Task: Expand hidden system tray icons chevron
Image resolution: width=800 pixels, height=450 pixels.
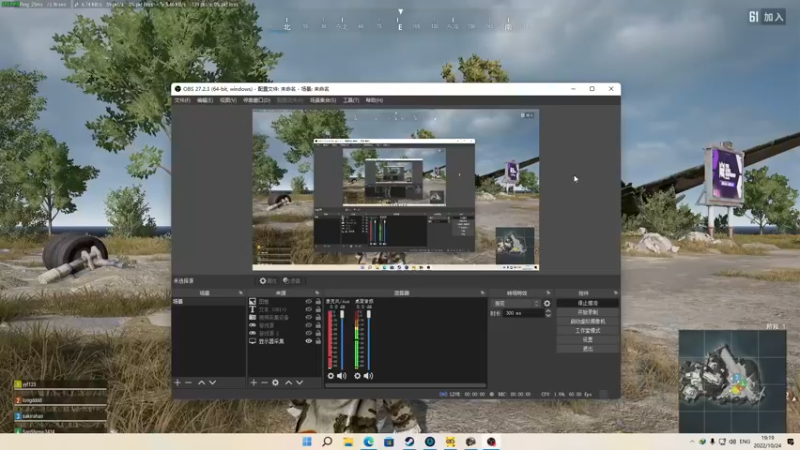Action: (692, 441)
